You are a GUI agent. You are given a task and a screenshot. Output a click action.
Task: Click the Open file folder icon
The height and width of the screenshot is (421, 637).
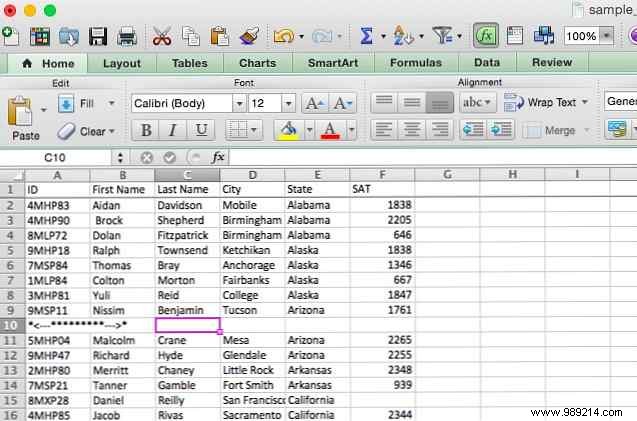tap(69, 37)
